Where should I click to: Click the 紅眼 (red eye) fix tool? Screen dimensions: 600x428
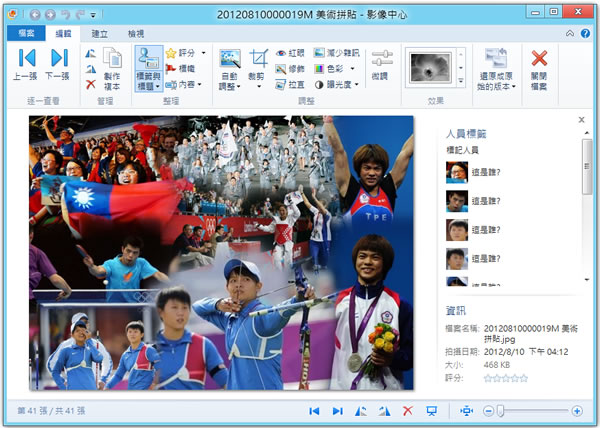coord(289,53)
